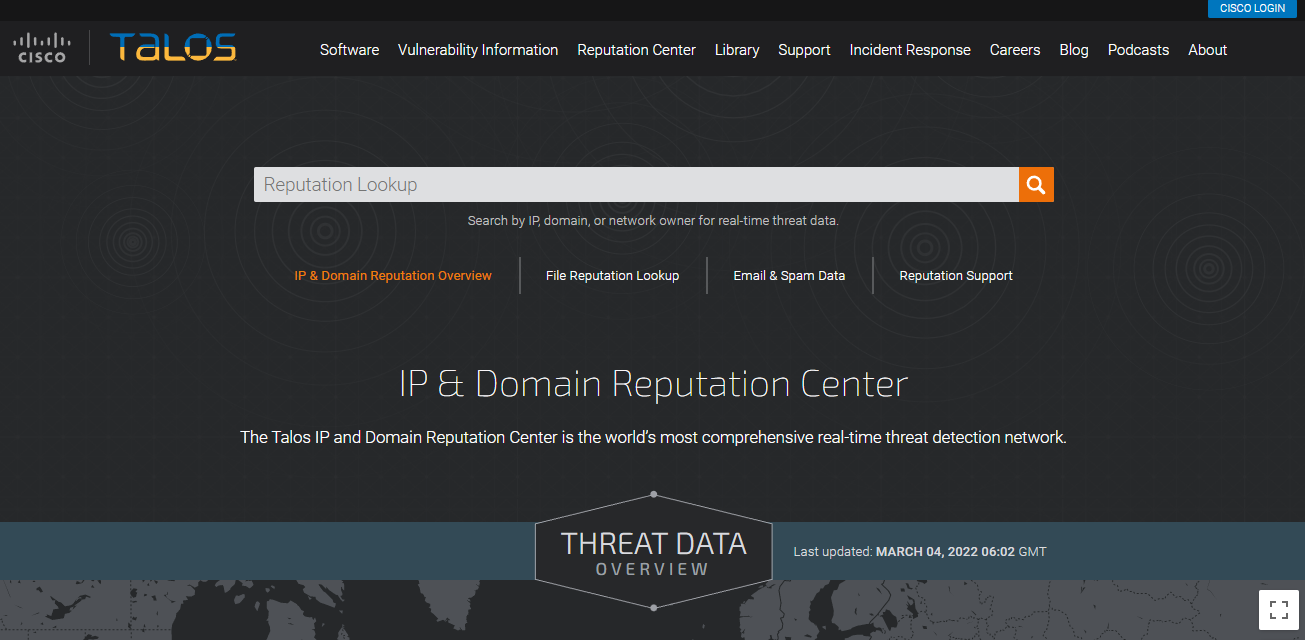Open the Reputation Center menu
The height and width of the screenshot is (640, 1305).
[636, 49]
